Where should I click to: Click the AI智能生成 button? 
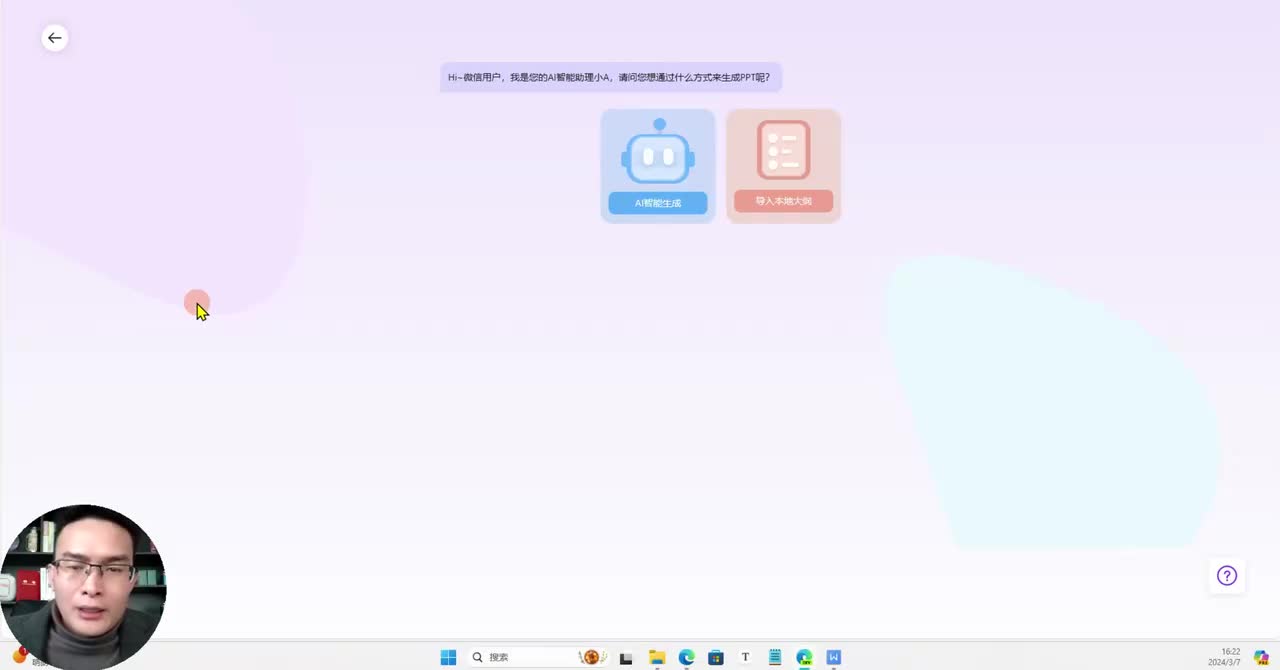658,203
